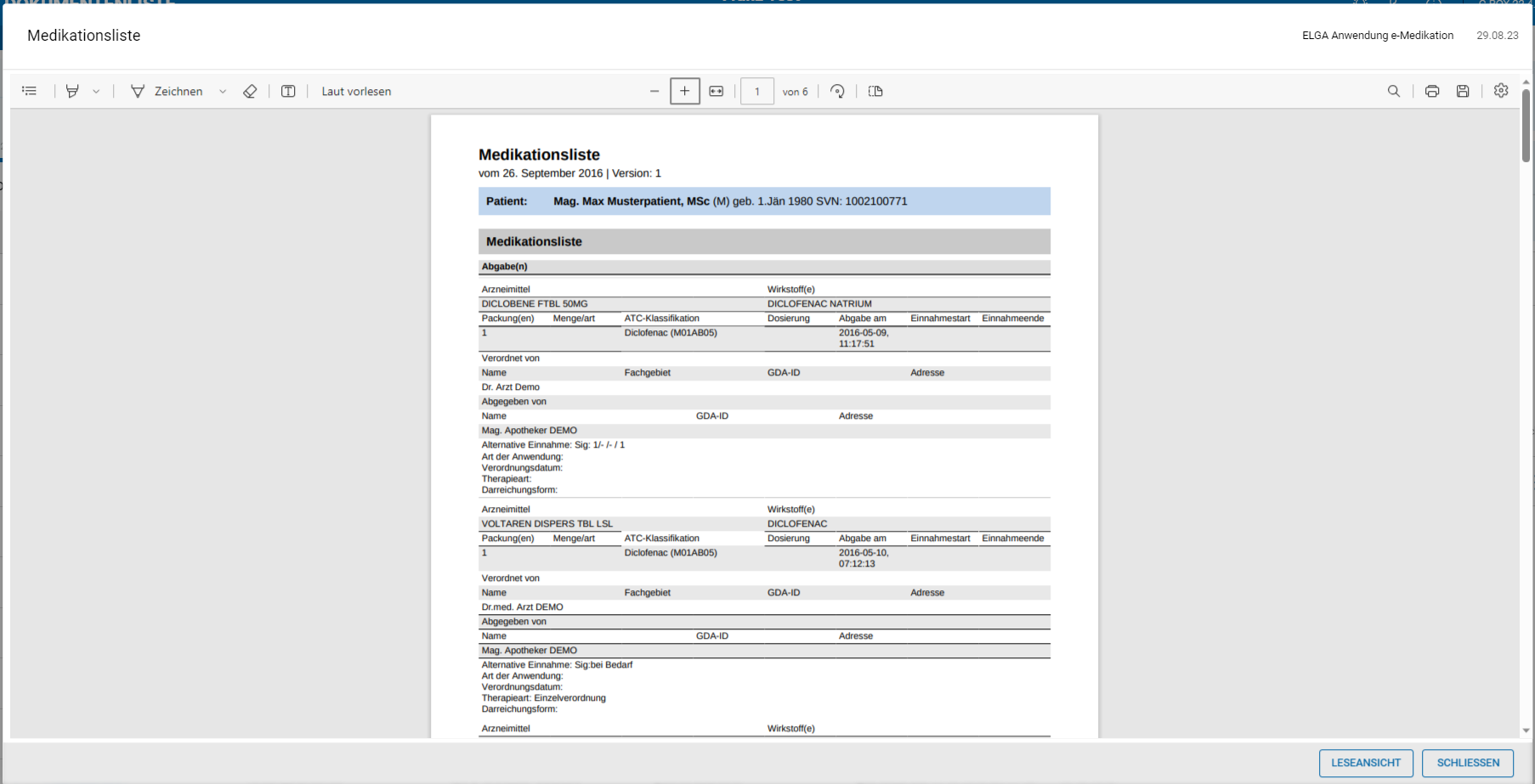Start Laut vorlesen read aloud
Viewport: 1535px width, 784px height.
click(356, 91)
